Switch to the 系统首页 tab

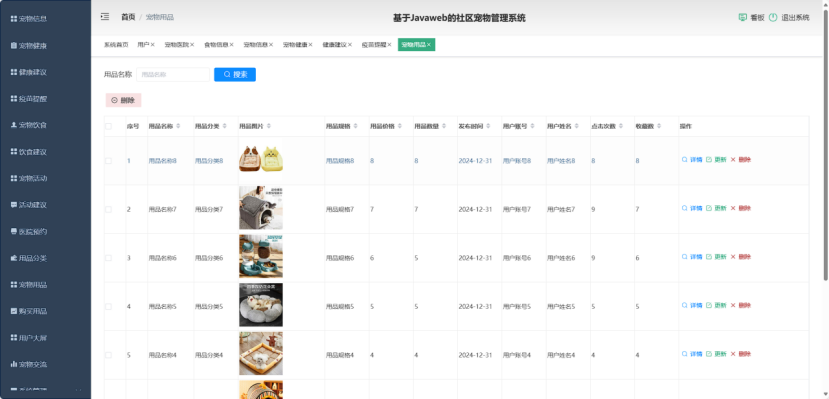(x=116, y=45)
